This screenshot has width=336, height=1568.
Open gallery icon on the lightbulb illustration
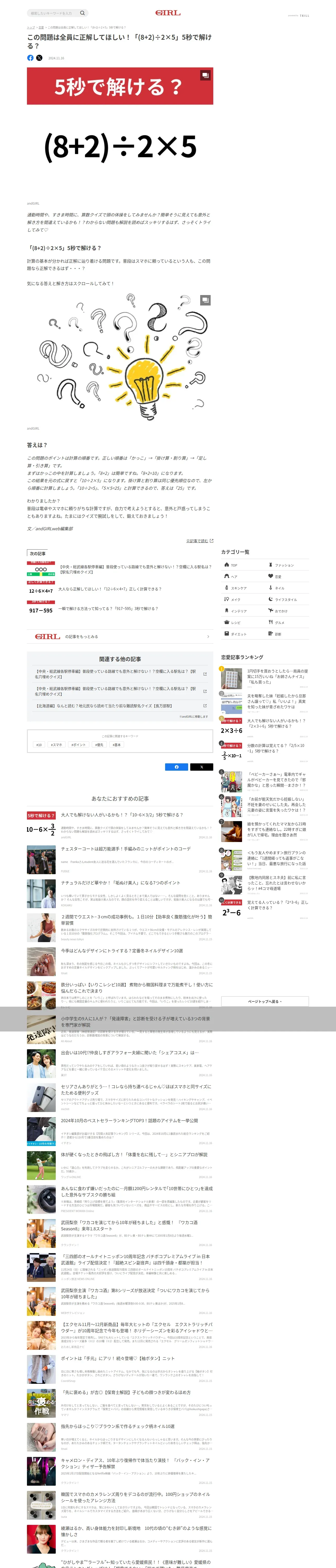pos(205,300)
